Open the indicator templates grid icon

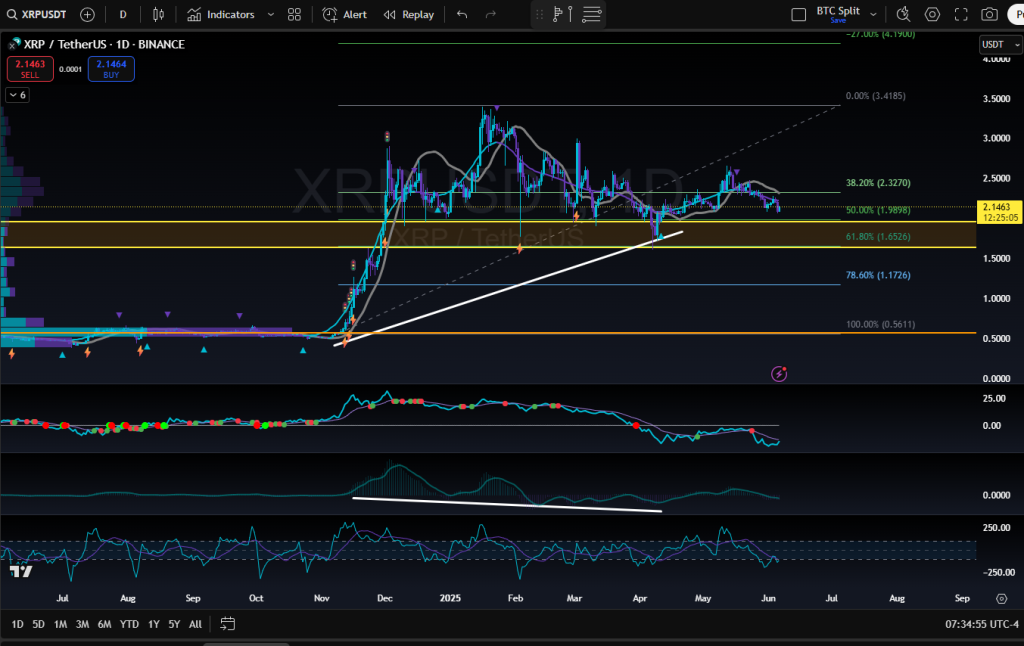pos(295,14)
